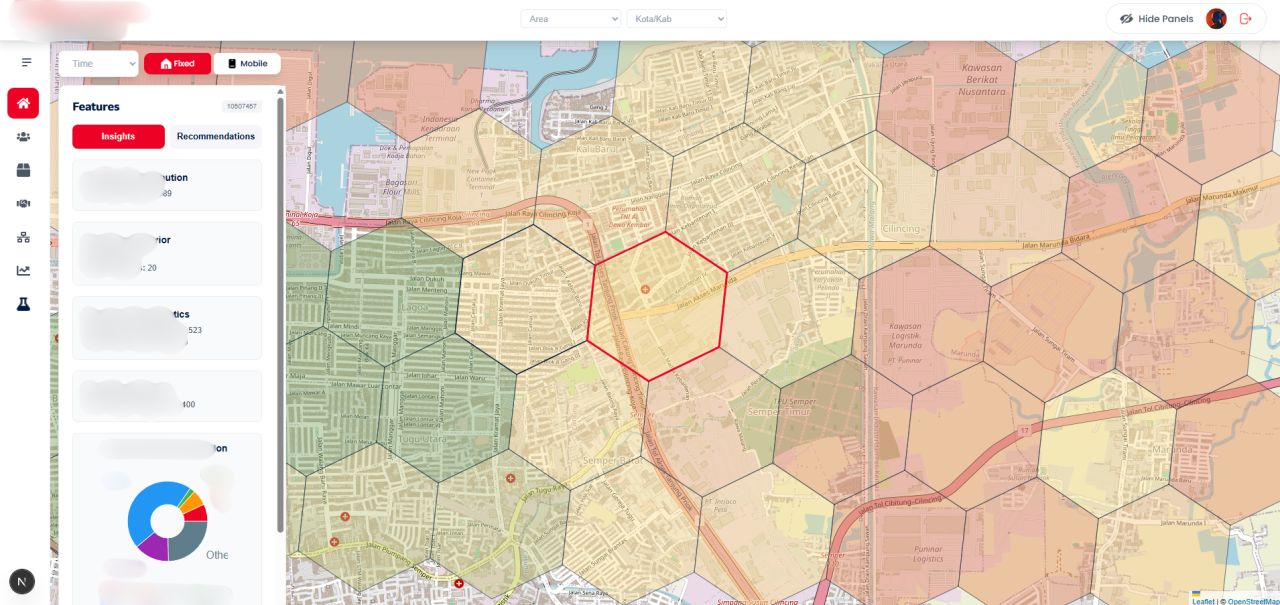Click the Features panel heading
The width and height of the screenshot is (1280, 605).
coord(96,106)
